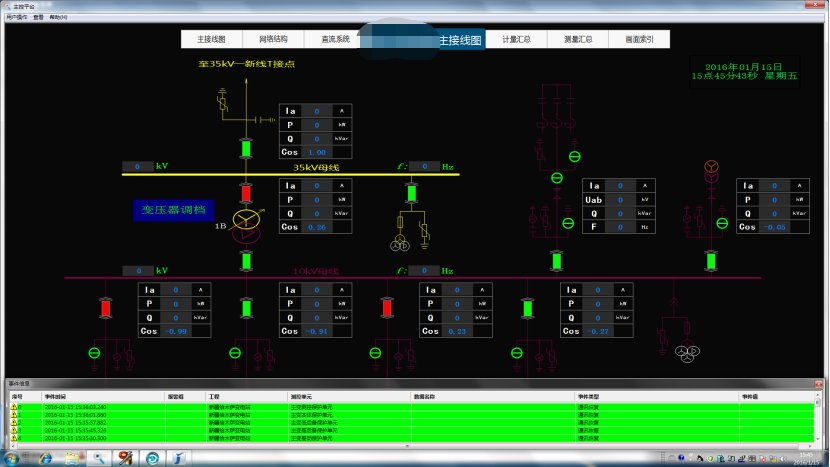Click the grounding switch under the Cos 0.23 feeder
Screen dimensions: 830x467
click(x=375, y=353)
